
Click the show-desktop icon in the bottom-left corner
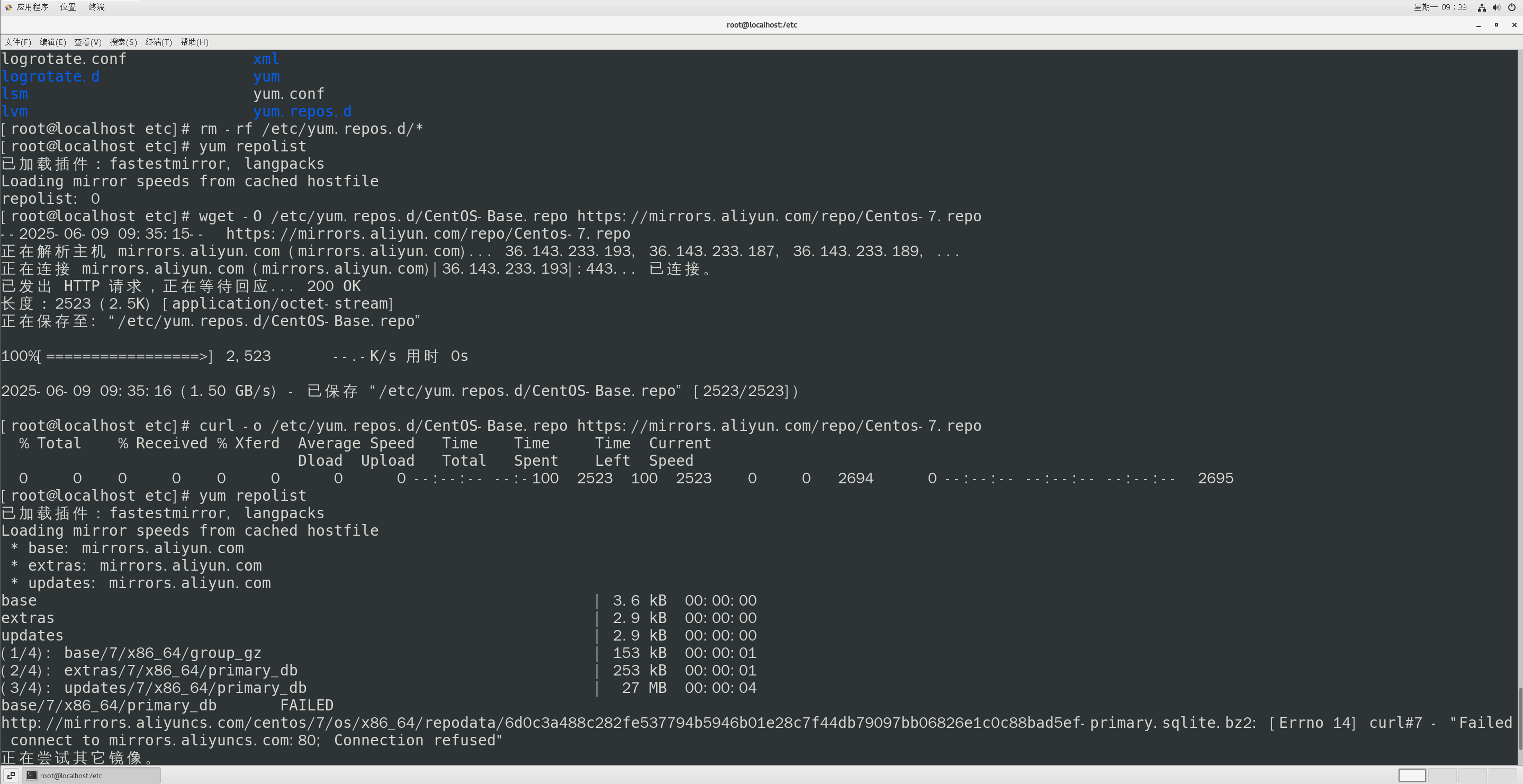[12, 775]
